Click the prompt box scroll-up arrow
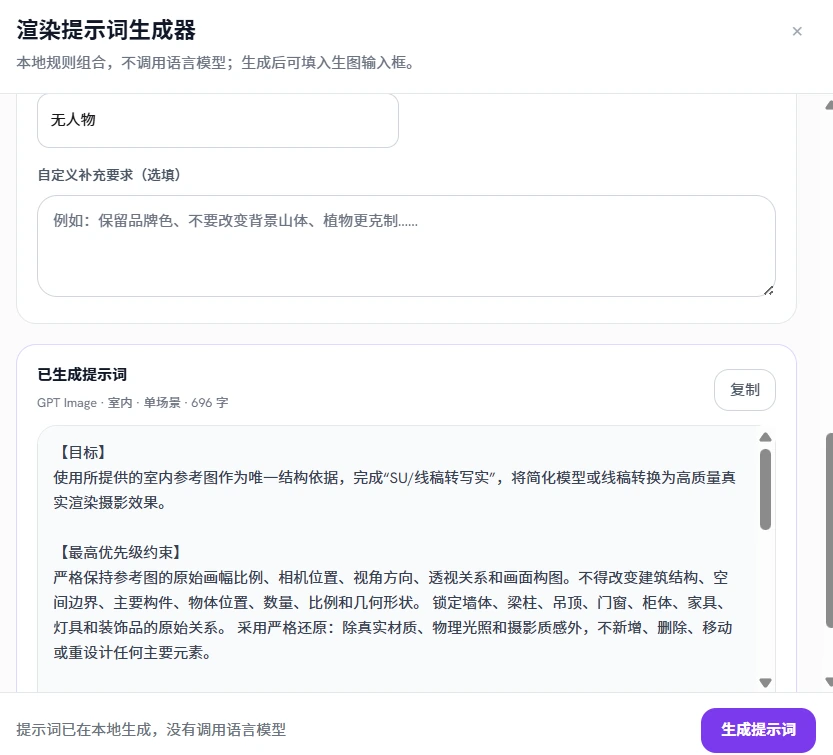The image size is (833, 755). click(765, 437)
